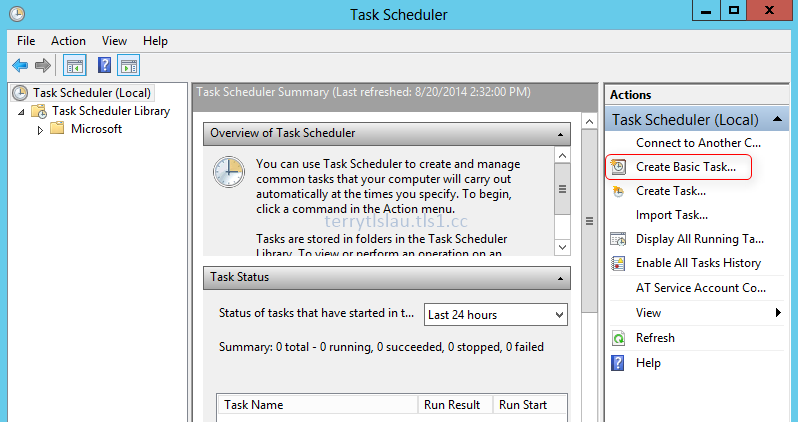Click the Refresh action text
The image size is (798, 422).
655,338
